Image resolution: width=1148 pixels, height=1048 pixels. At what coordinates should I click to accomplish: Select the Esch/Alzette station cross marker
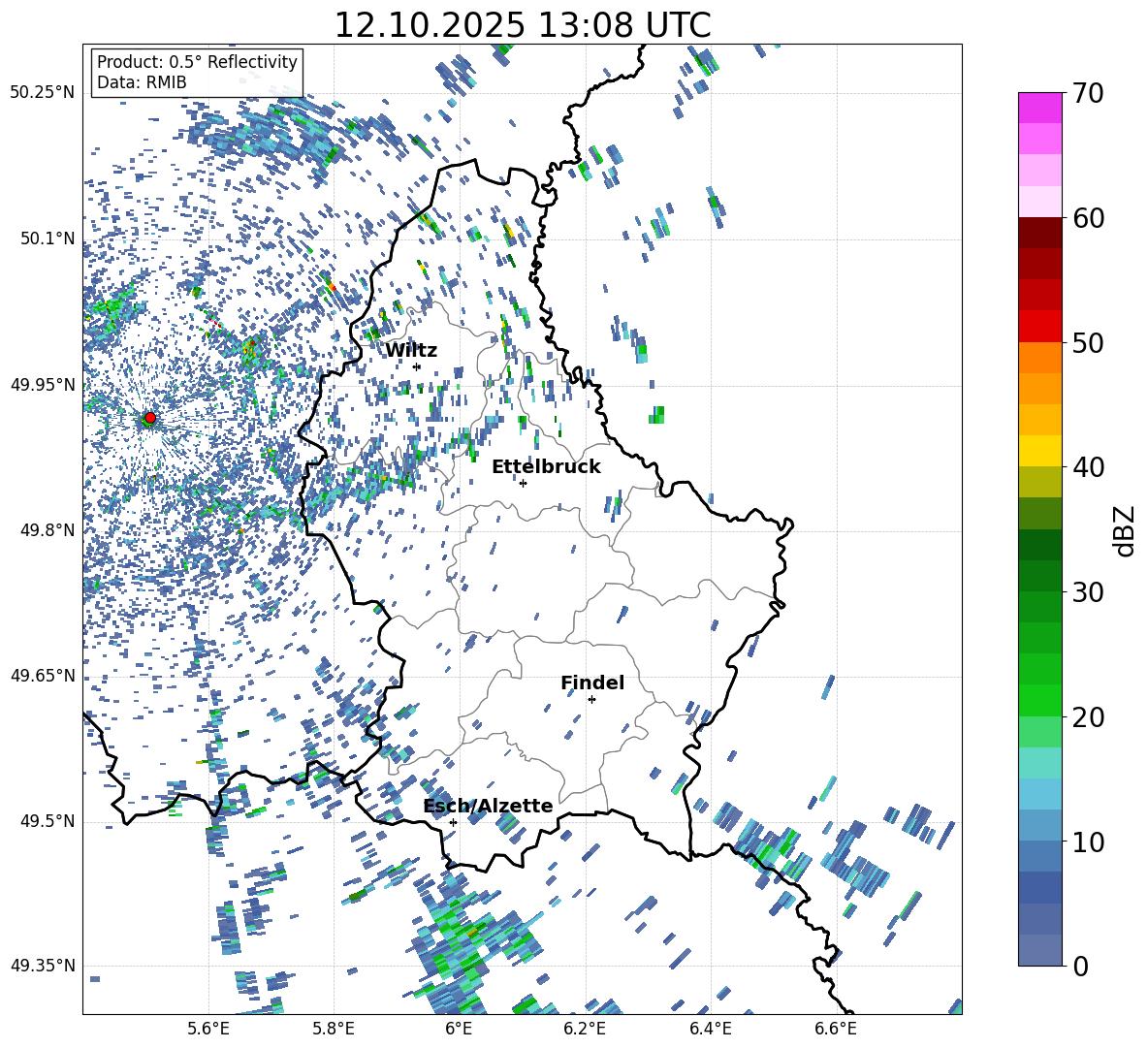(x=453, y=822)
